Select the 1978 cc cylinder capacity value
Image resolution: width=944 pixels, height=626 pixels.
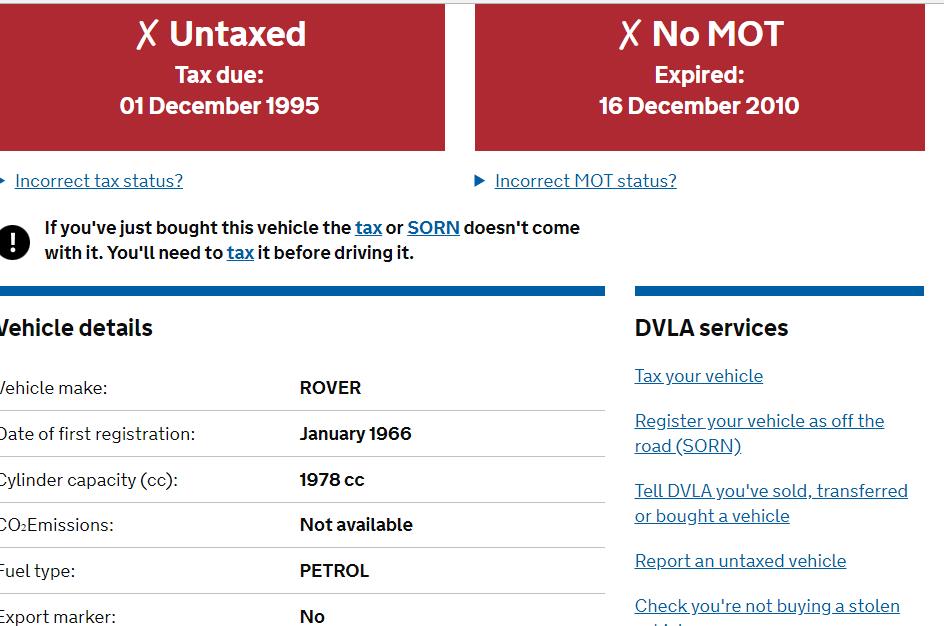tap(332, 480)
